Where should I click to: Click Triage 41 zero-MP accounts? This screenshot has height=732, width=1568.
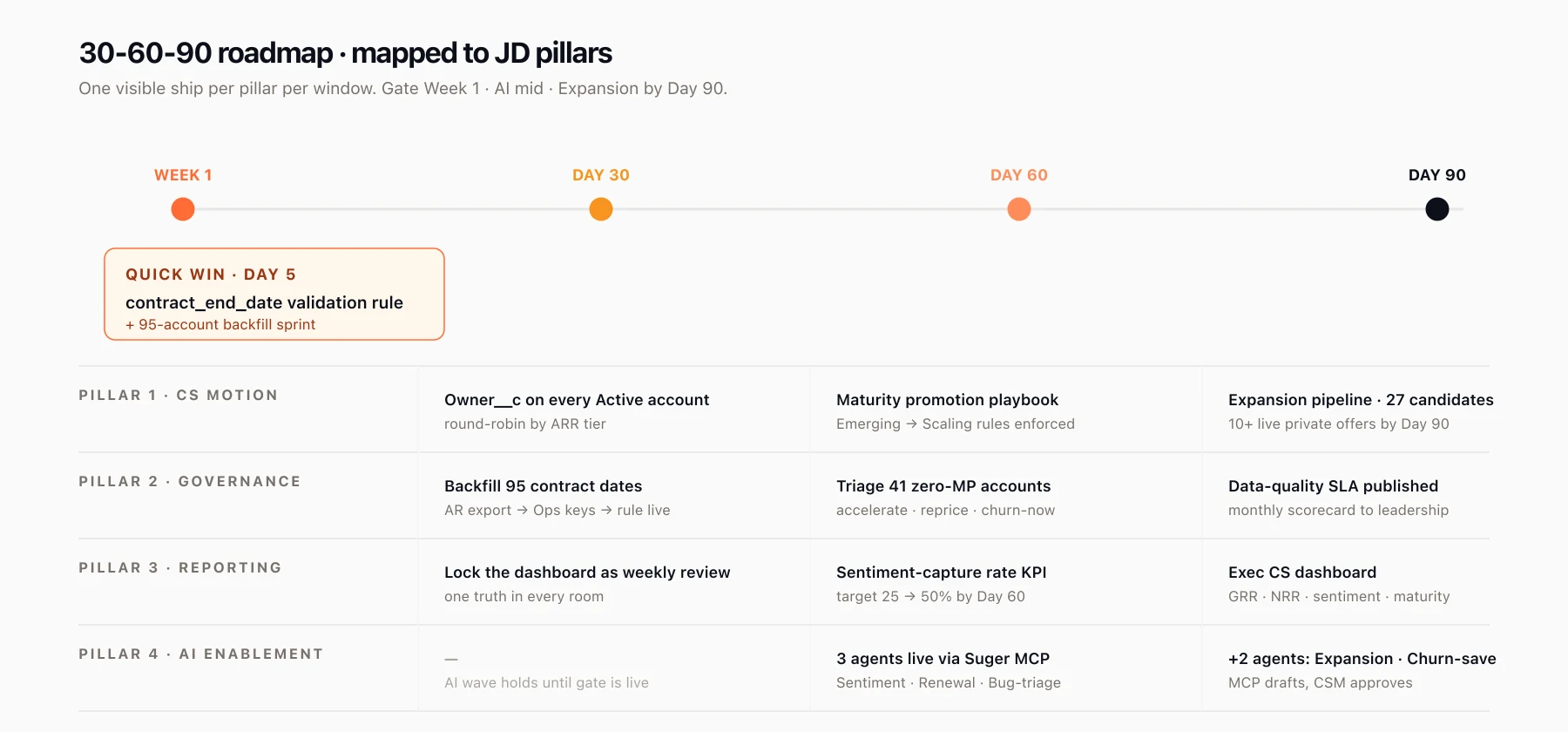click(x=943, y=486)
